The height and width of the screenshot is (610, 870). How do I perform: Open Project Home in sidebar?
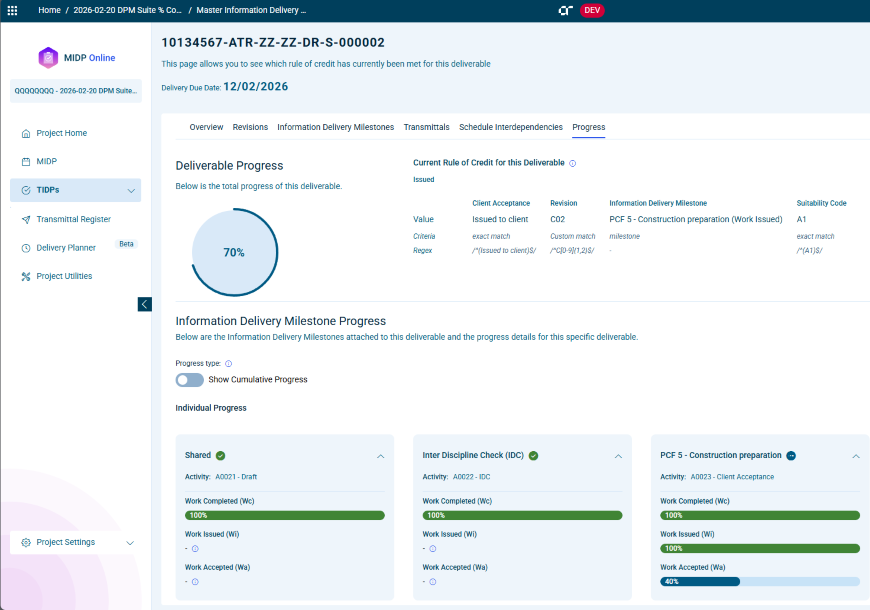tap(62, 133)
